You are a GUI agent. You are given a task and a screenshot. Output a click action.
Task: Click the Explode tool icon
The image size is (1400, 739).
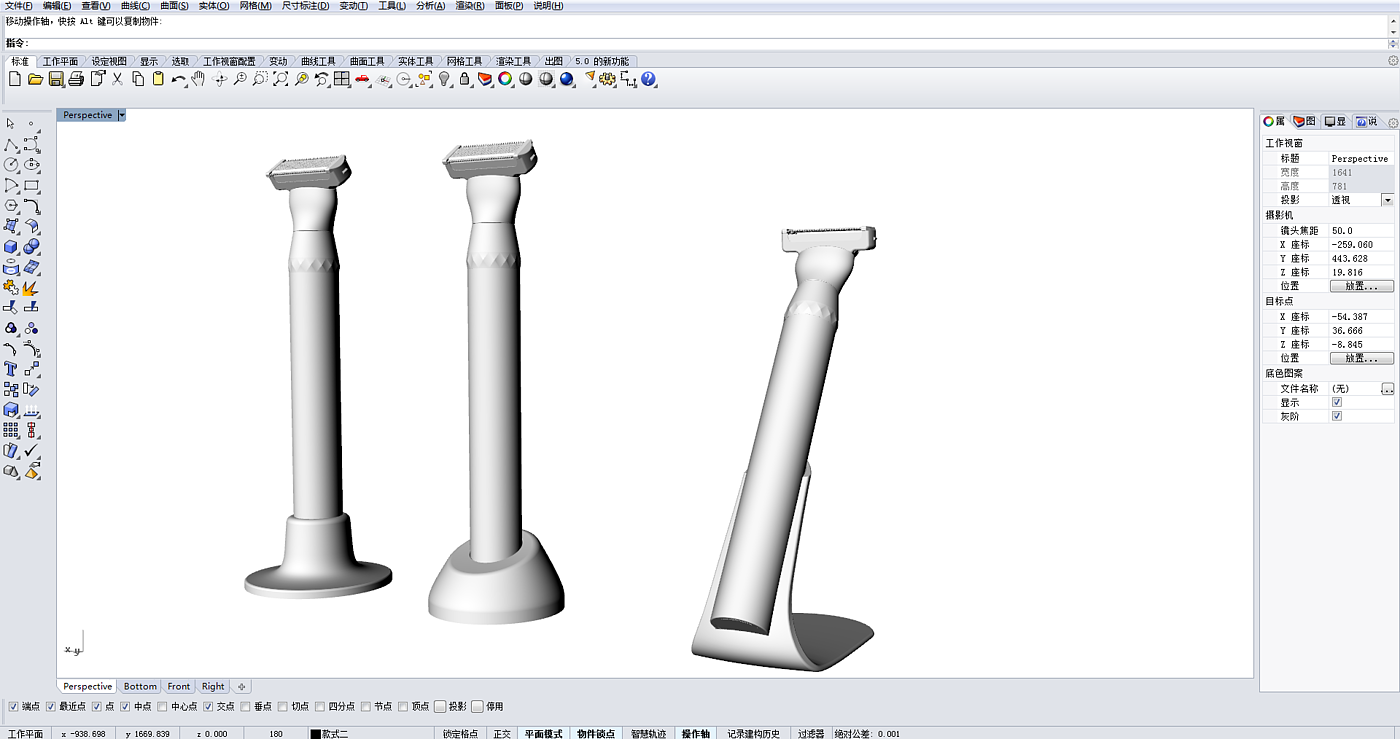point(31,288)
